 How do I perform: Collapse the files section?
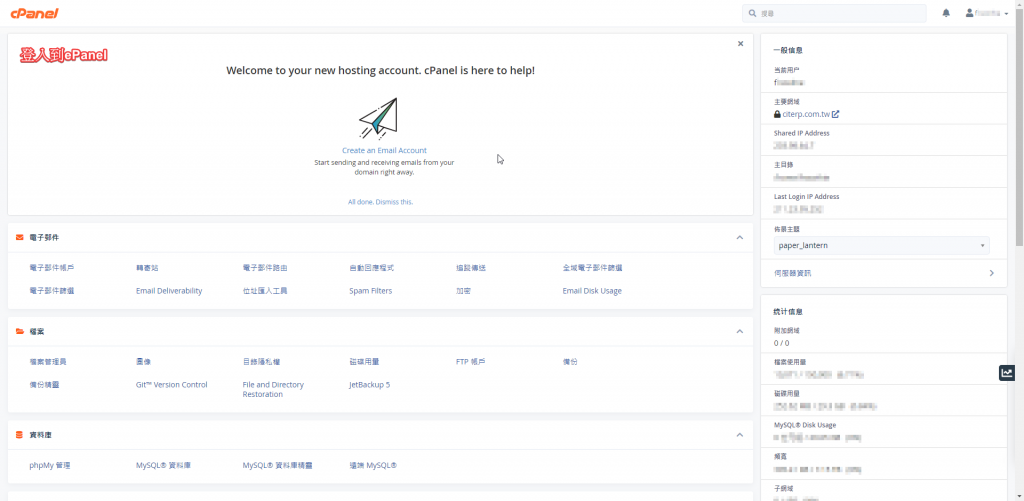click(739, 331)
